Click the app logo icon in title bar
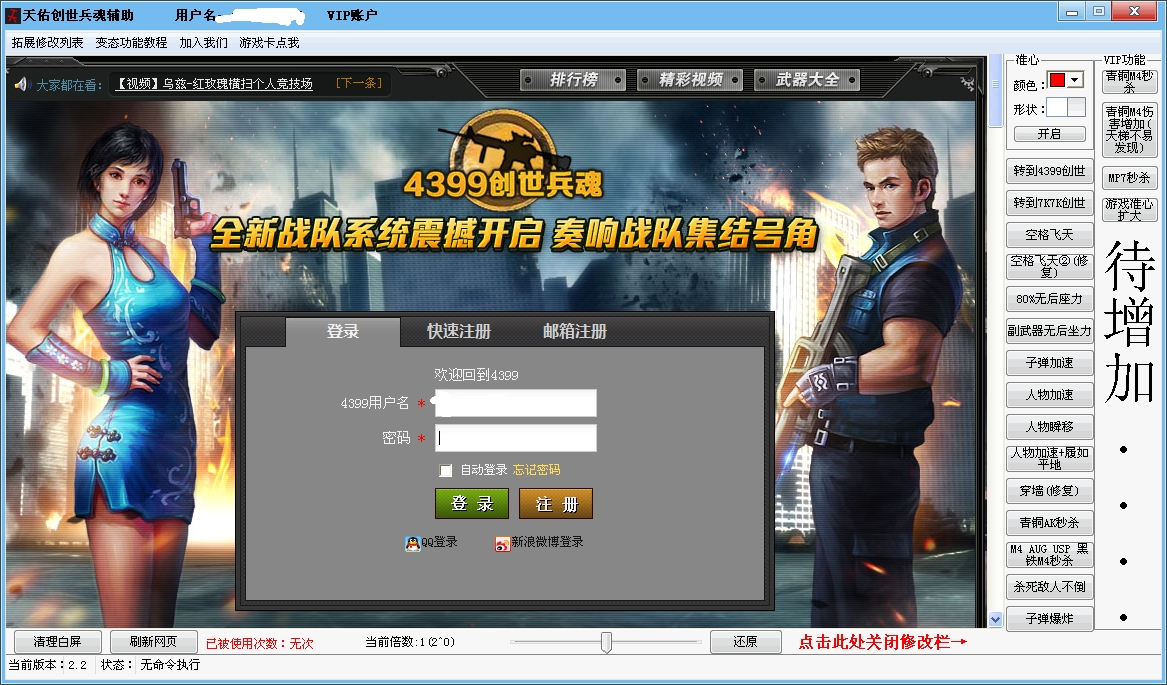This screenshot has height=685, width=1167. (x=13, y=15)
